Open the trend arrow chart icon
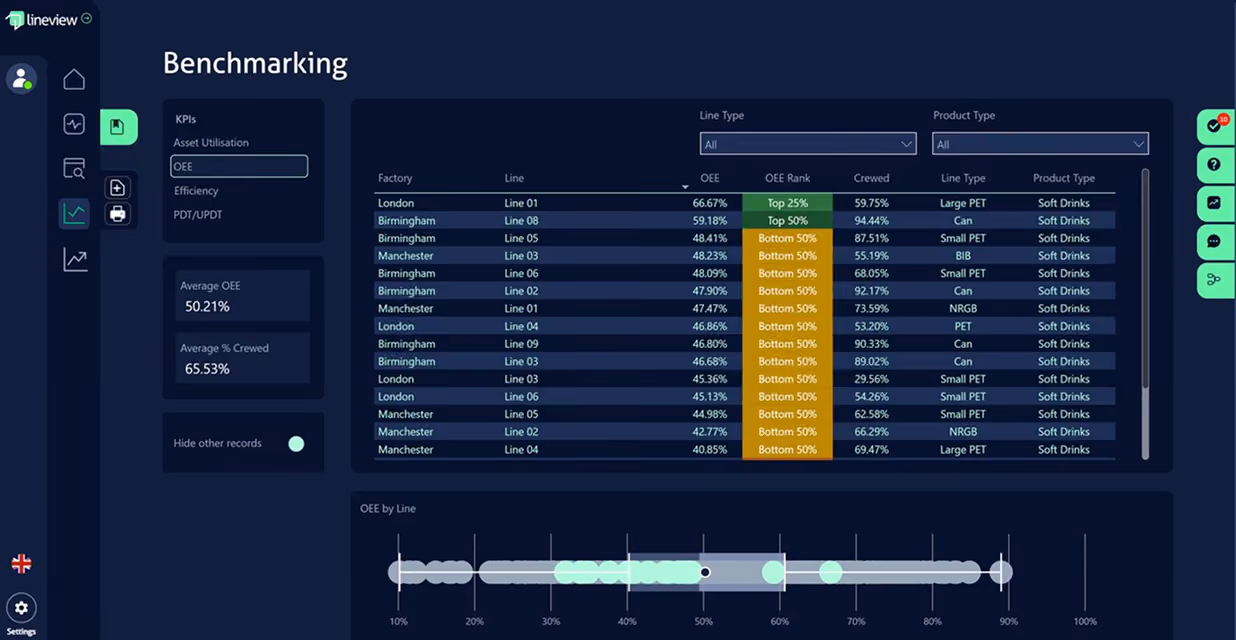 pyautogui.click(x=75, y=260)
